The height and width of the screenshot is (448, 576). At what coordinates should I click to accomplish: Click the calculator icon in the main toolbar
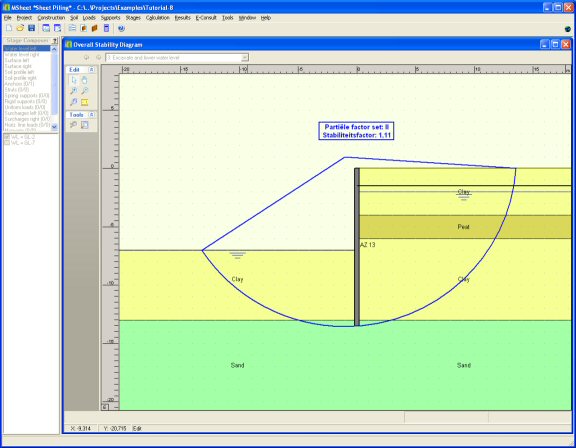pos(107,28)
